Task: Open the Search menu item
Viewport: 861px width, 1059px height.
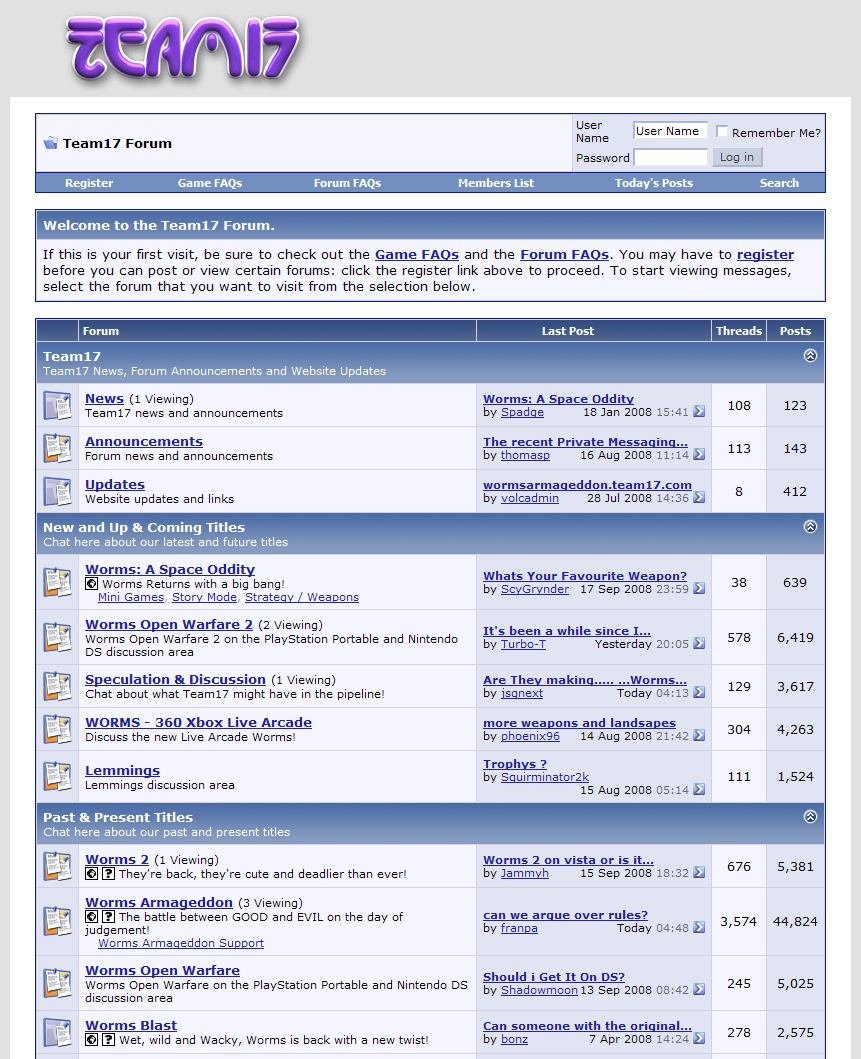Action: click(779, 183)
